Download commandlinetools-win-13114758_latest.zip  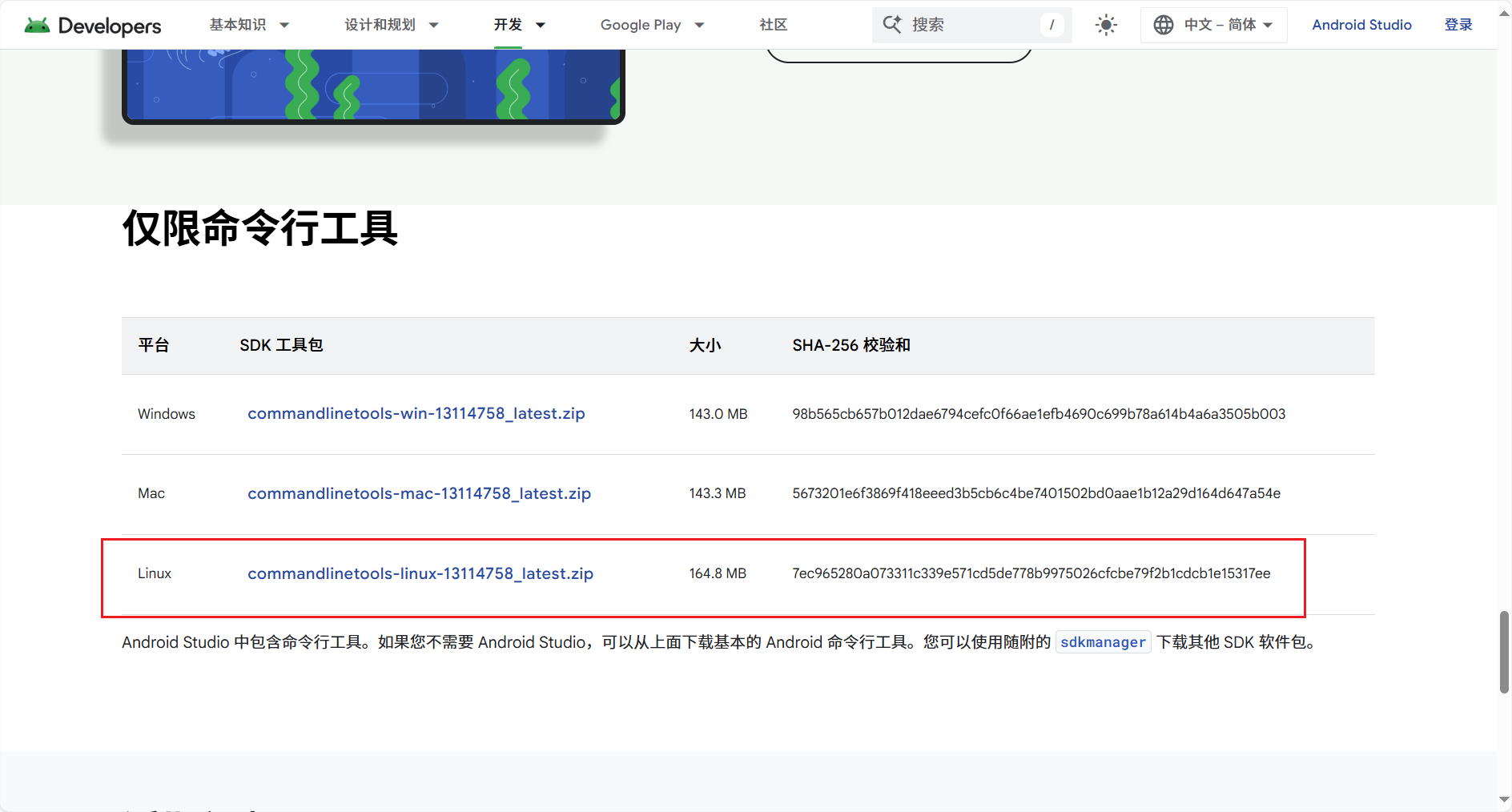point(416,413)
